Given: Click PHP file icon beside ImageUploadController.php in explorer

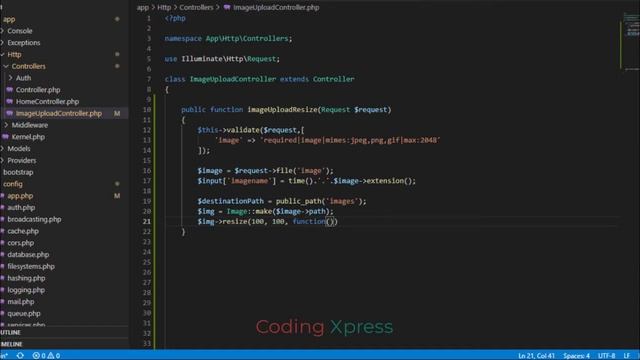Looking at the screenshot, I should 9,113.
